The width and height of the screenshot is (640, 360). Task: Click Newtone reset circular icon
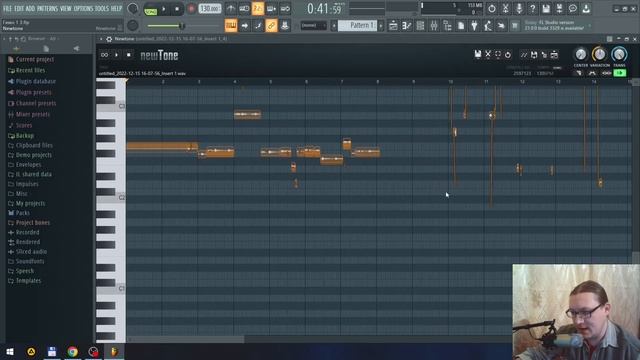click(x=508, y=54)
